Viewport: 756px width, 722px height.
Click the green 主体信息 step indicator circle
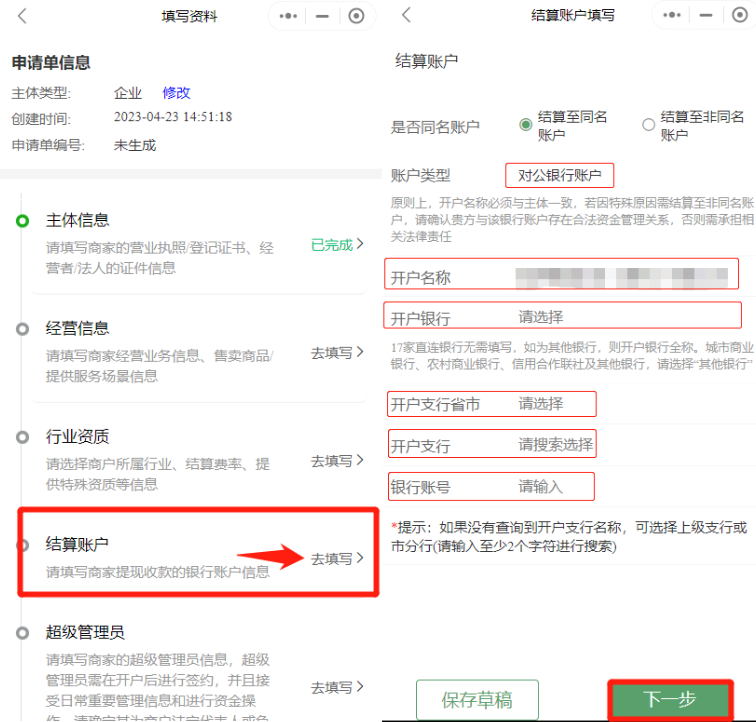coord(22,221)
